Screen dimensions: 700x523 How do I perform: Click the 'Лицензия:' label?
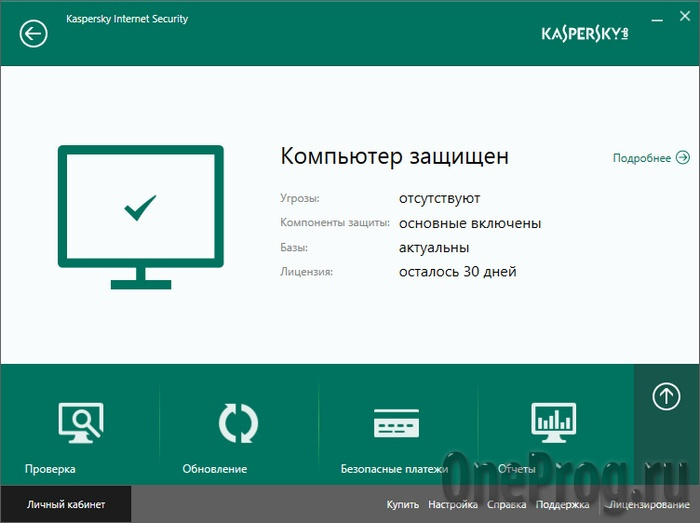coord(307,271)
